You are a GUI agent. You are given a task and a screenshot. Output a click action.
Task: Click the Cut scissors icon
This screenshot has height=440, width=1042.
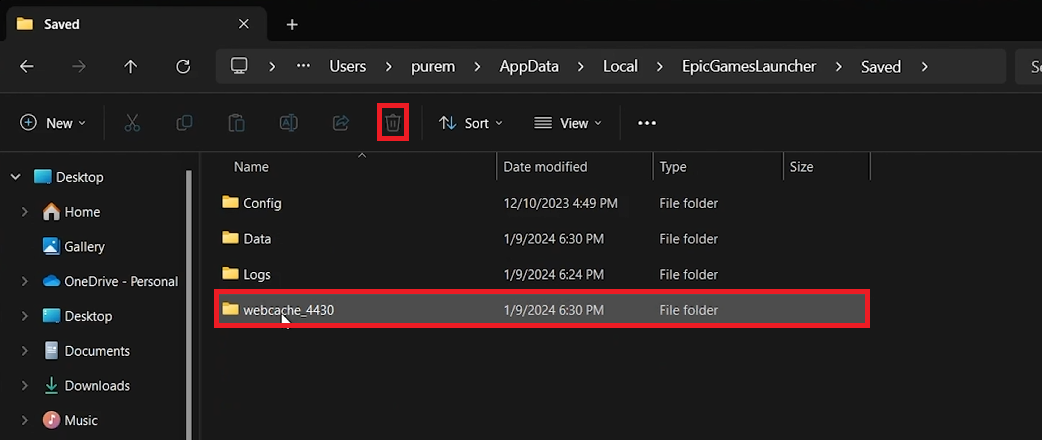132,123
